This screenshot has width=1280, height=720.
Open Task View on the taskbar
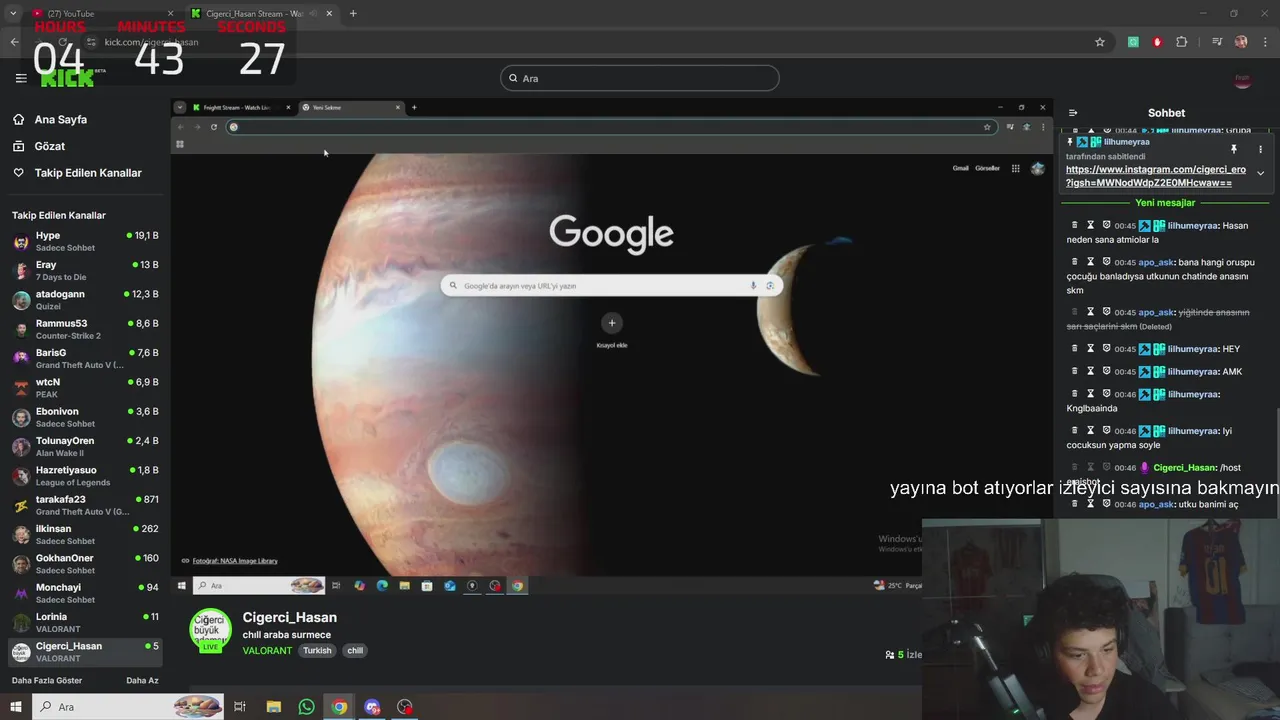click(240, 707)
